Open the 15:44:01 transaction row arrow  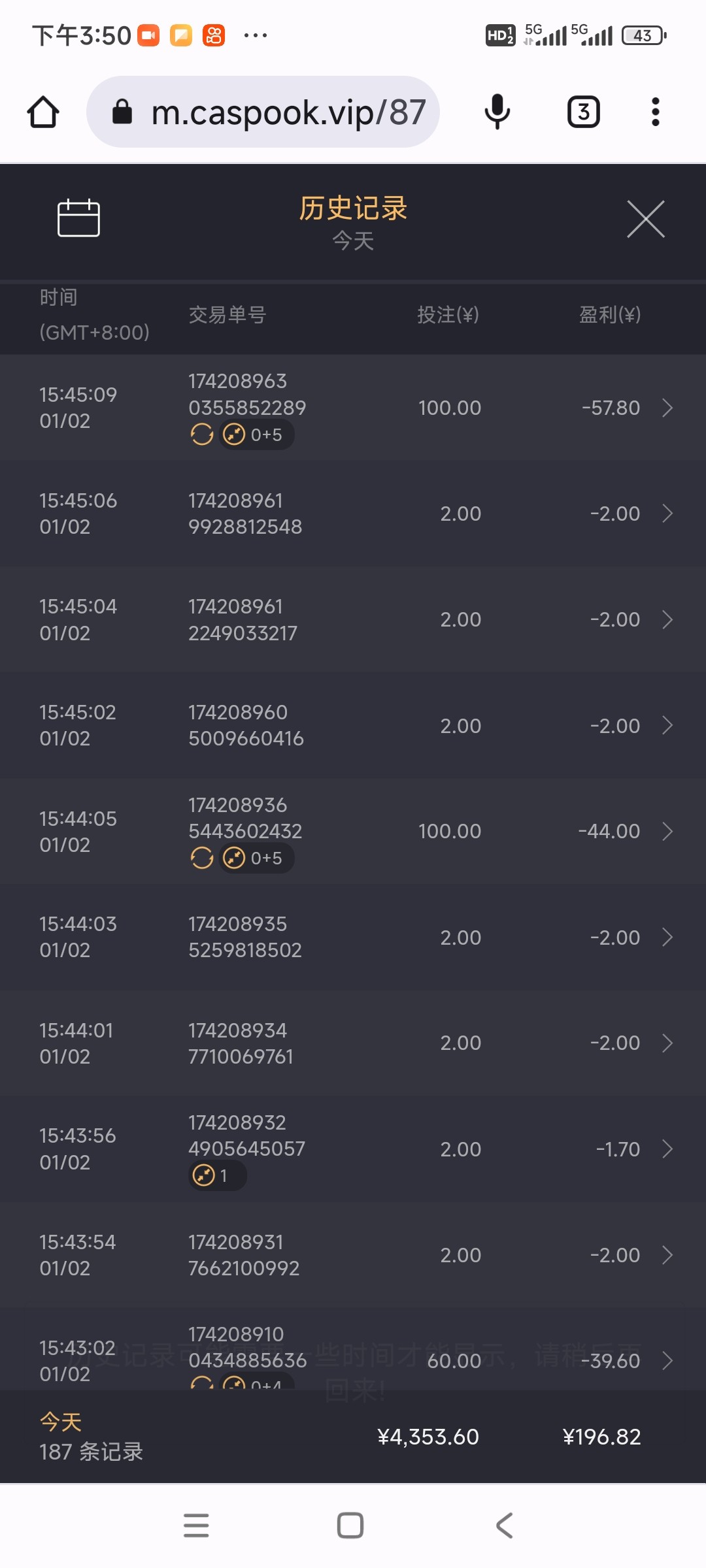667,1043
